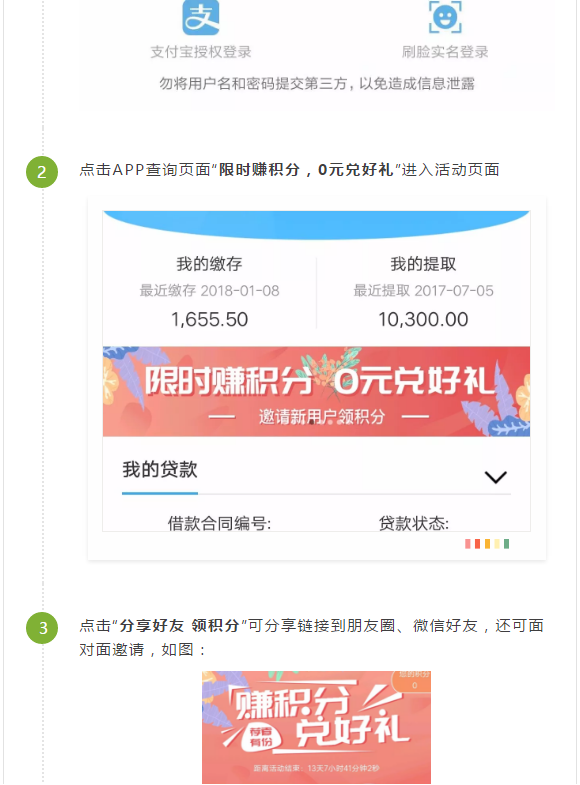Click 刷脸实名登录 label text
580x785 pixels.
point(445,52)
